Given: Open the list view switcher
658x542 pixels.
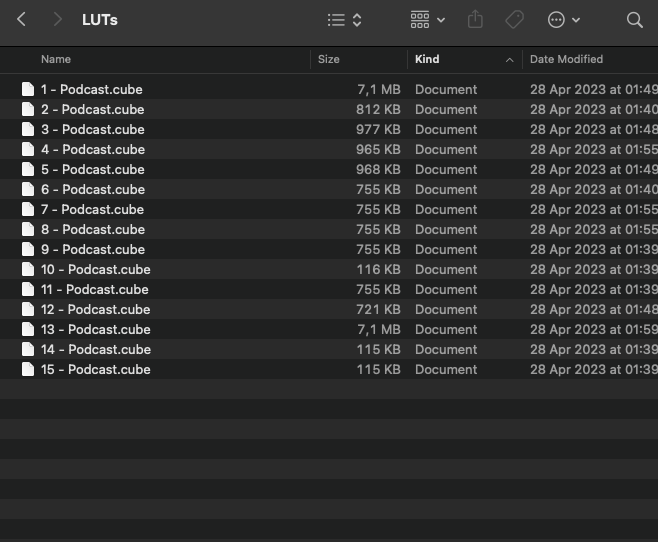Looking at the screenshot, I should pos(345,20).
